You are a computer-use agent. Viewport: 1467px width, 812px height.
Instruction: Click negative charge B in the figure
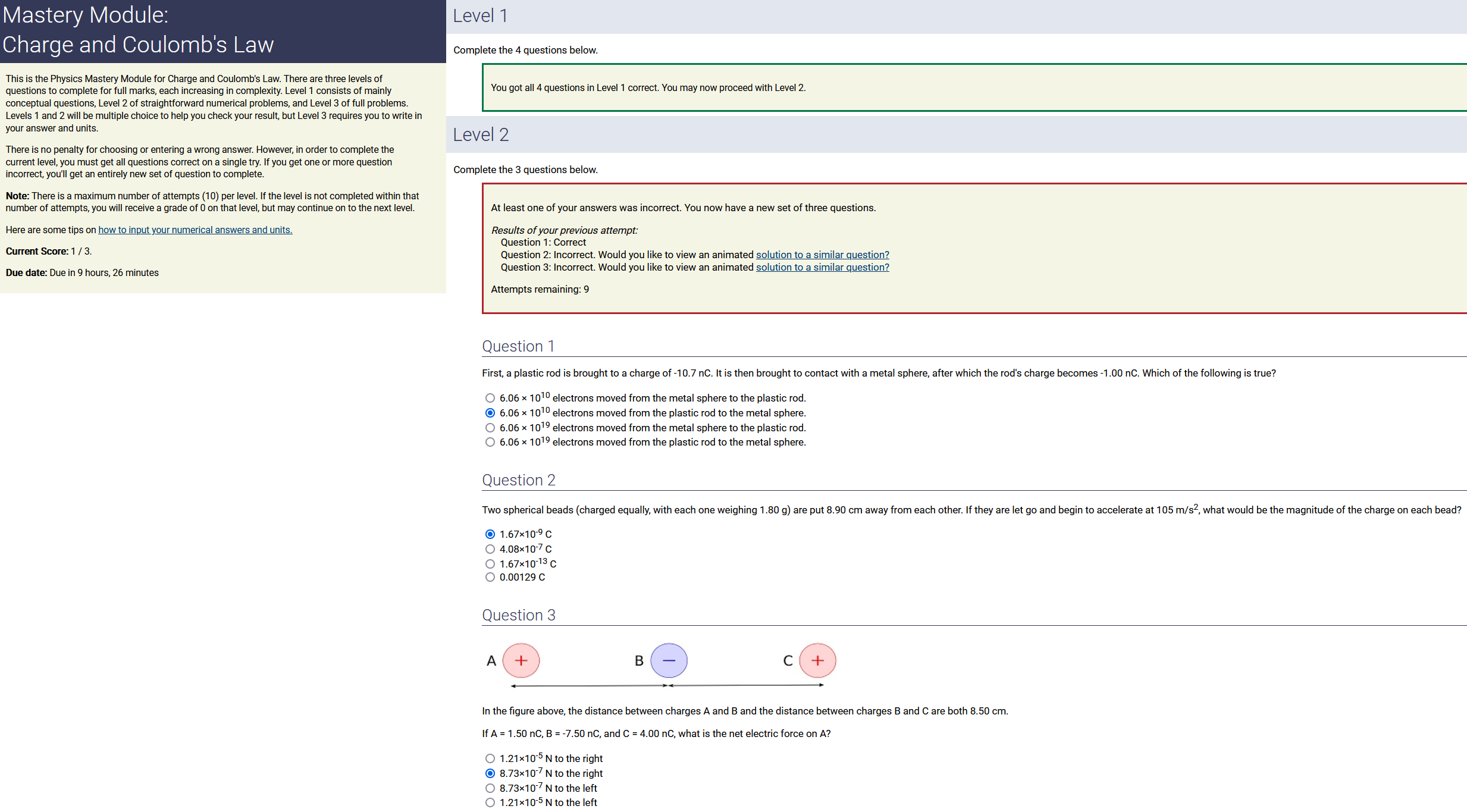tap(669, 660)
